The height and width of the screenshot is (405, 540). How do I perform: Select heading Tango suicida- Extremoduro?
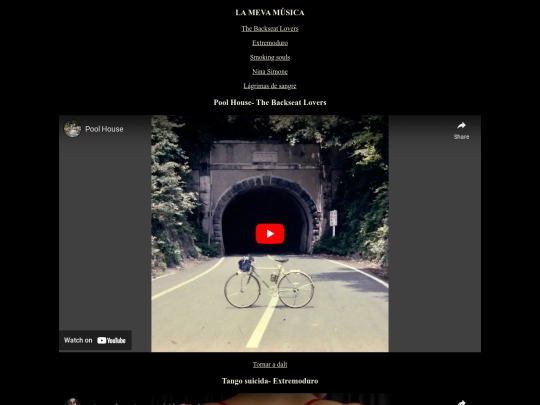[x=270, y=381]
